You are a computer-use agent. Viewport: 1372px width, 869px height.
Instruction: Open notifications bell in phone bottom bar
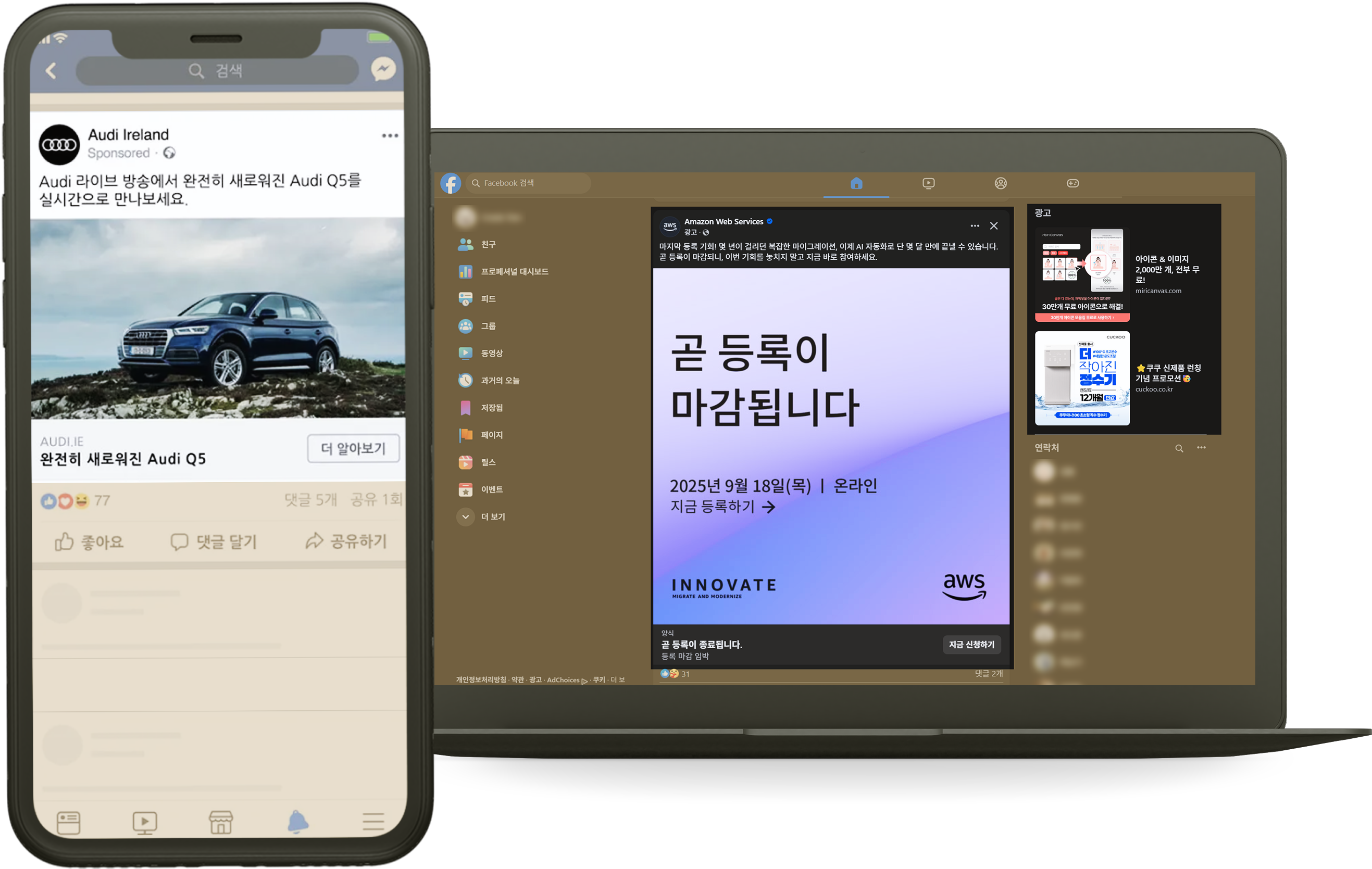pyautogui.click(x=297, y=822)
